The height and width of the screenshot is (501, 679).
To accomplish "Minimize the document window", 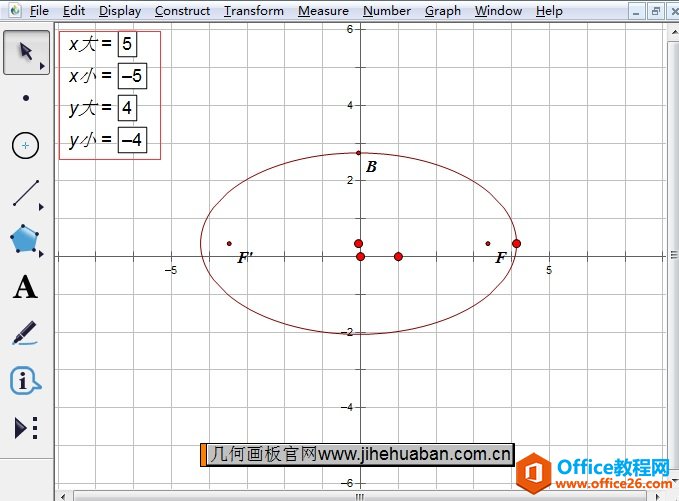I will point(636,12).
